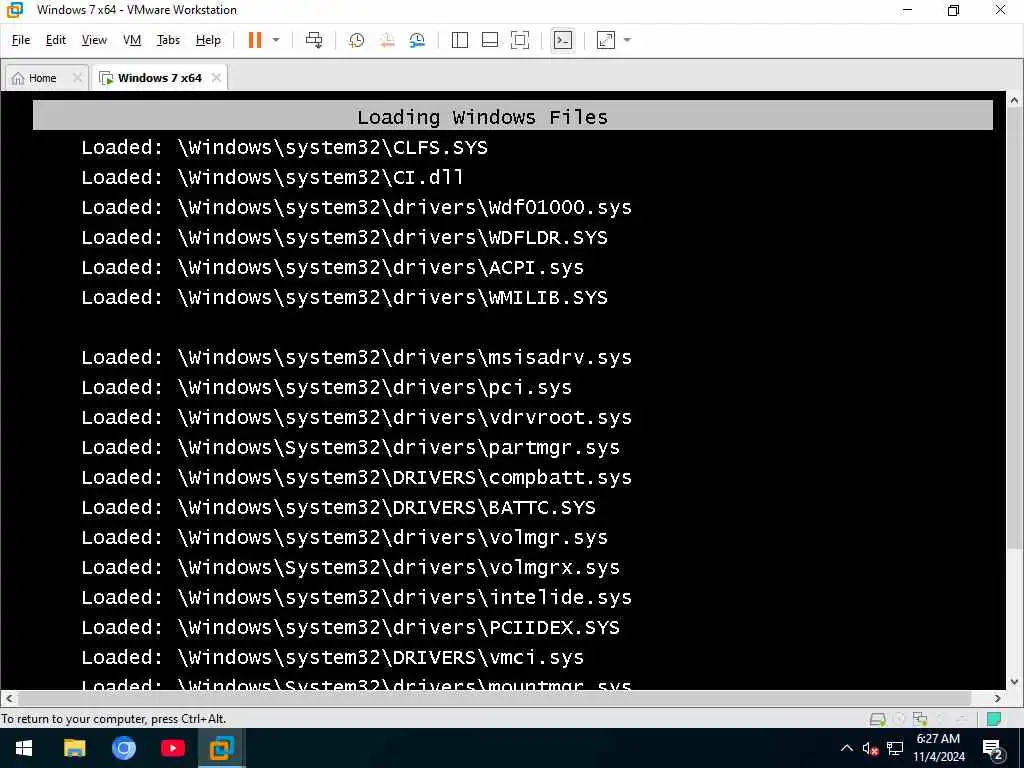Screen dimensions: 1024x768
Task: Click the hard disk status icon
Action: point(878,719)
